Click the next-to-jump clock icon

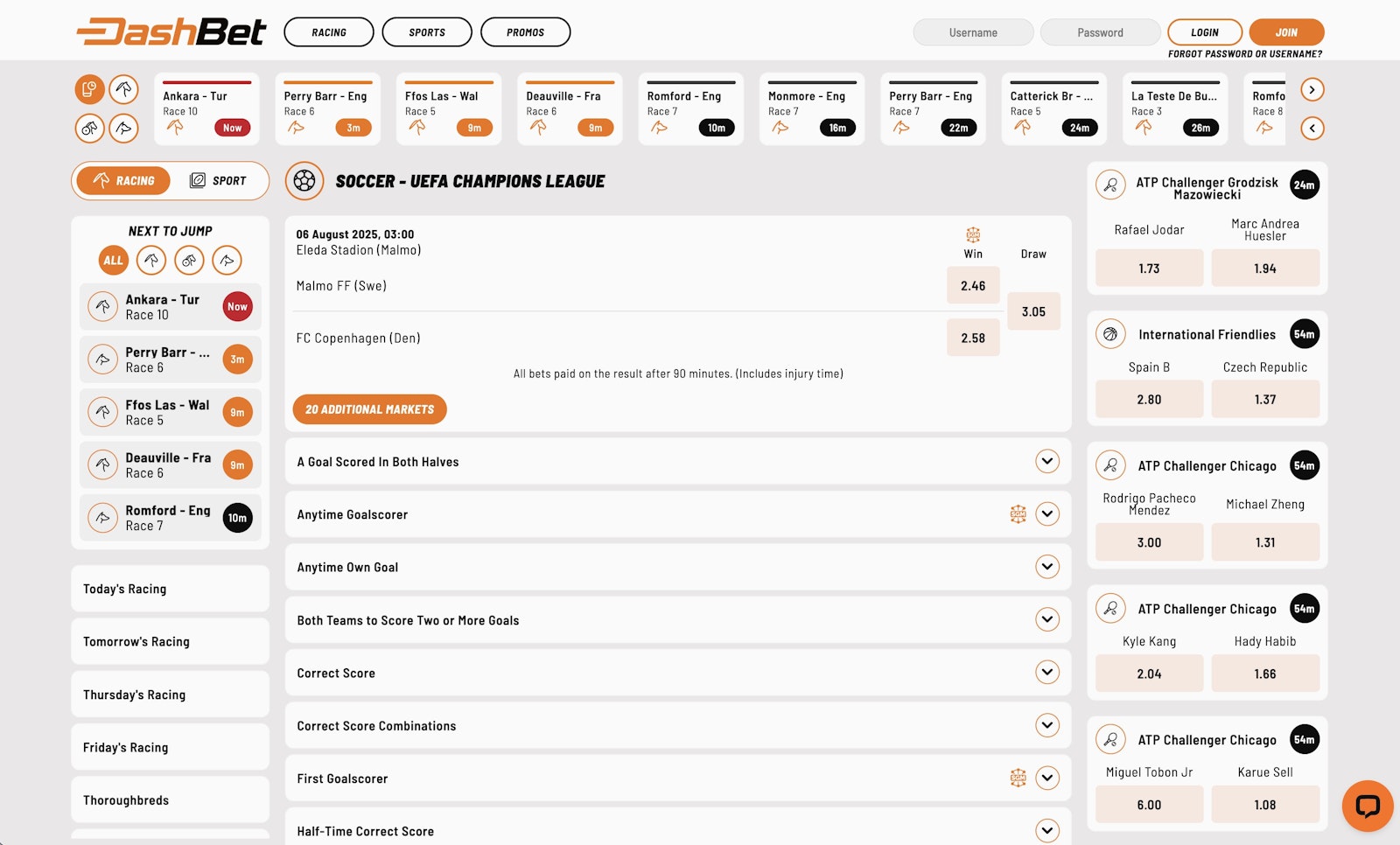[89, 89]
